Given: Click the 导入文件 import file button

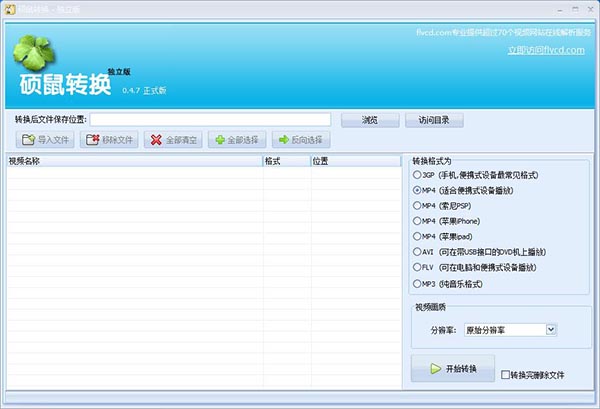Looking at the screenshot, I should [x=45, y=140].
